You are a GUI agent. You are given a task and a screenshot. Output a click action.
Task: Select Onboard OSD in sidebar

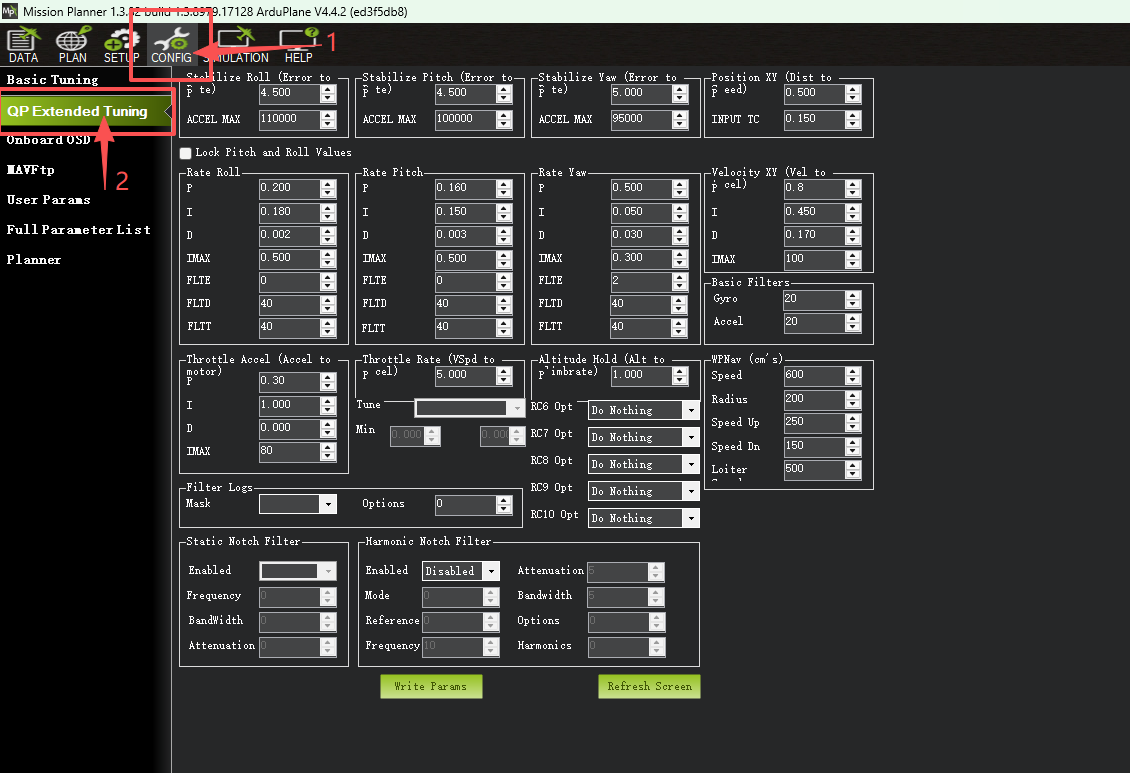(x=48, y=140)
